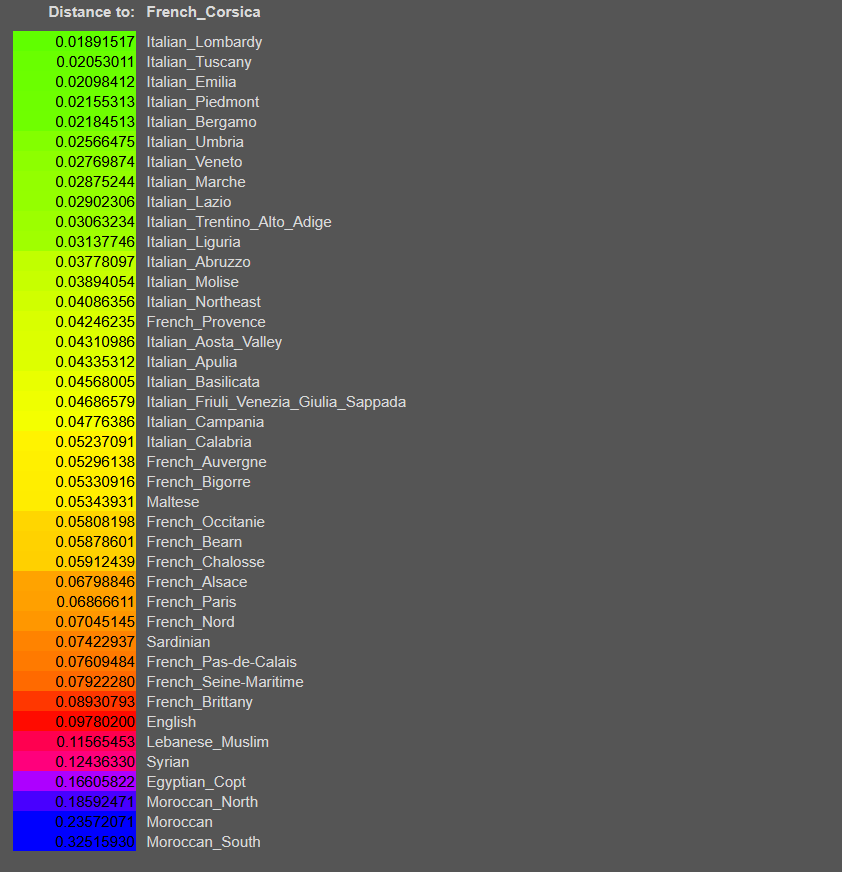Viewport: 842px width, 872px height.
Task: Select the Egyptian_Copt entry
Action: pyautogui.click(x=196, y=783)
